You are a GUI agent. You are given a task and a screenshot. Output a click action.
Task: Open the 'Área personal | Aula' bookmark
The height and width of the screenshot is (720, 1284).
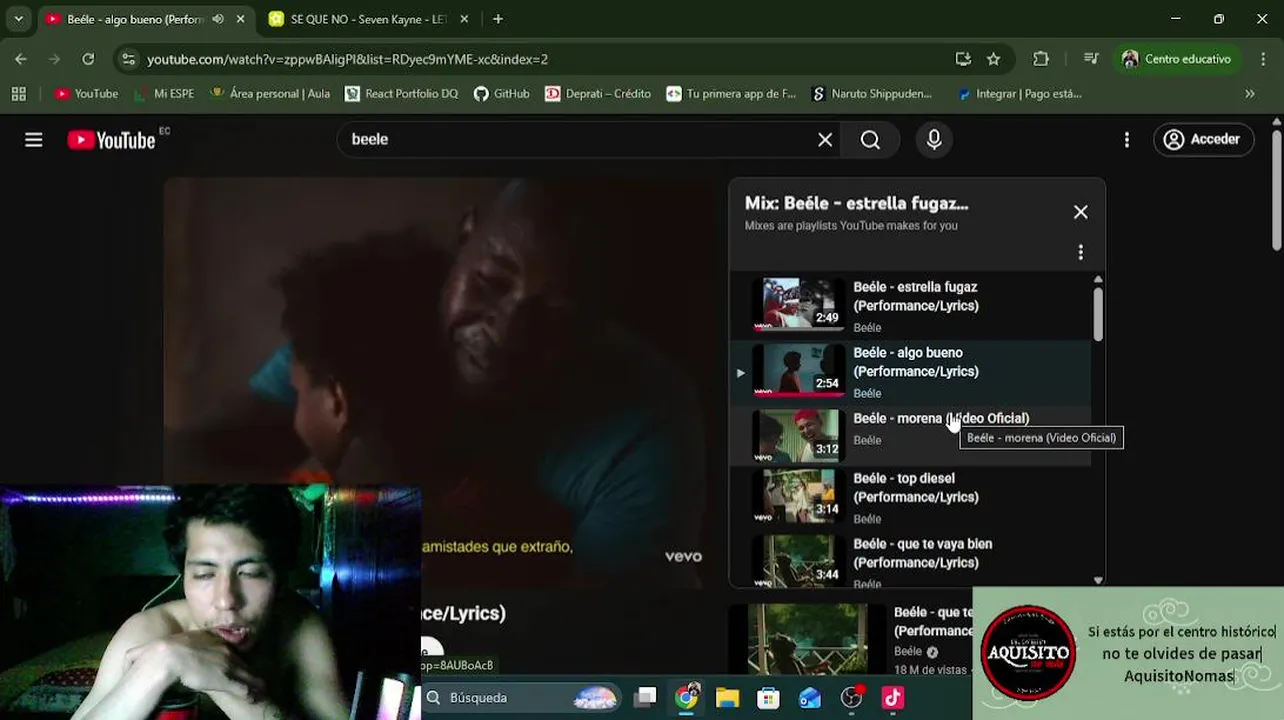269,94
